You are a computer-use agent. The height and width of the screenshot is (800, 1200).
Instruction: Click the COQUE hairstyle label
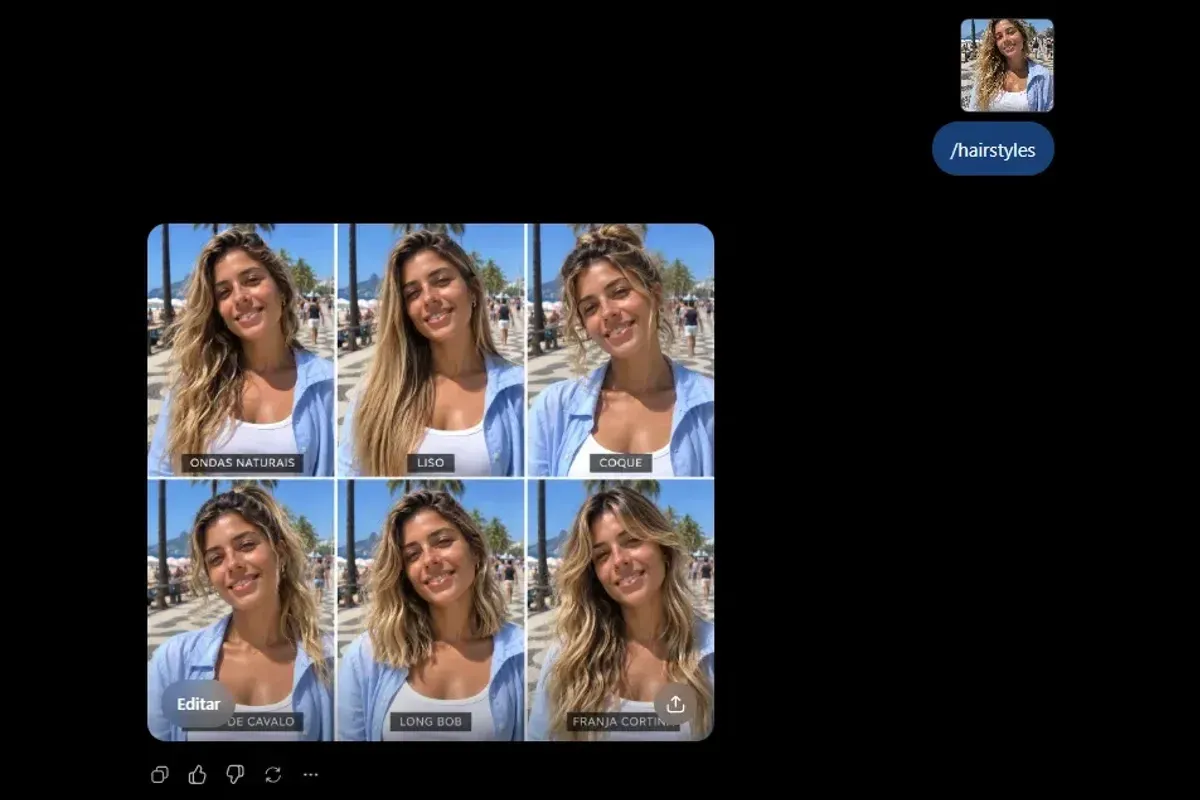tap(621, 463)
